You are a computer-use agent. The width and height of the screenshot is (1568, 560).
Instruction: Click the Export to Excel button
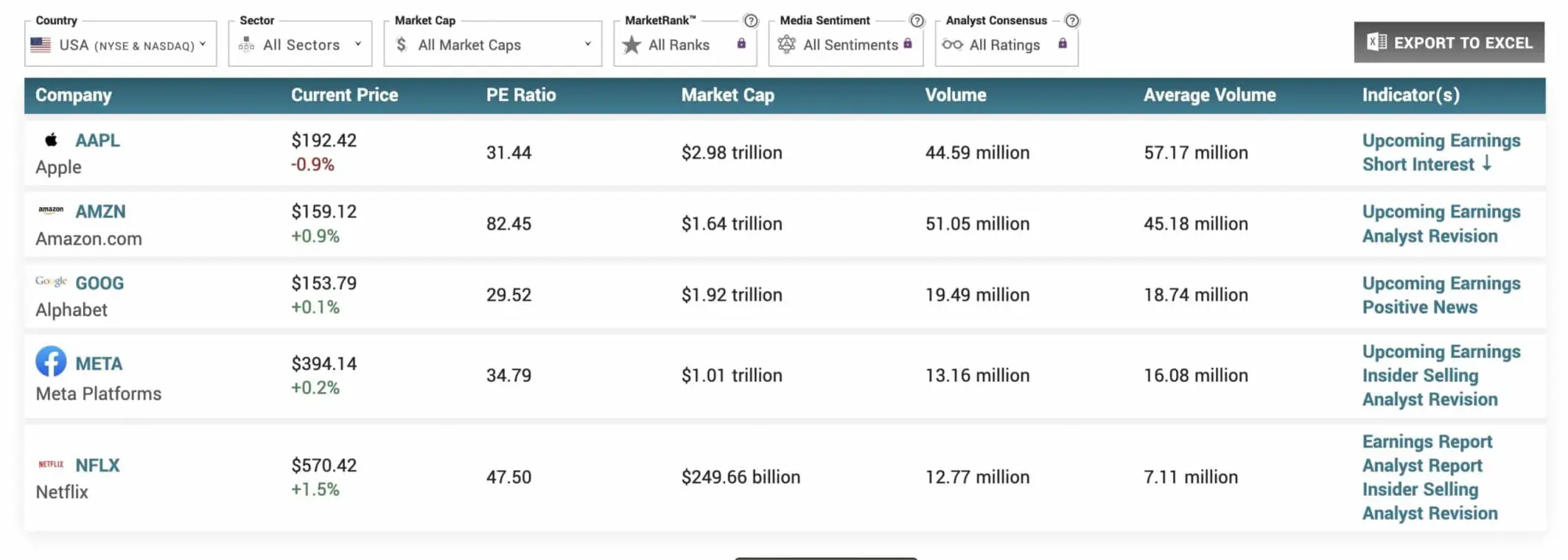pyautogui.click(x=1449, y=42)
